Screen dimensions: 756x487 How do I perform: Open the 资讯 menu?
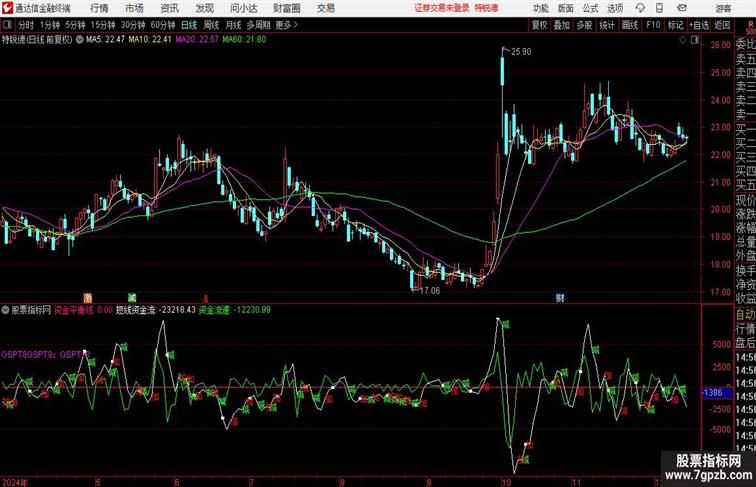[169, 8]
